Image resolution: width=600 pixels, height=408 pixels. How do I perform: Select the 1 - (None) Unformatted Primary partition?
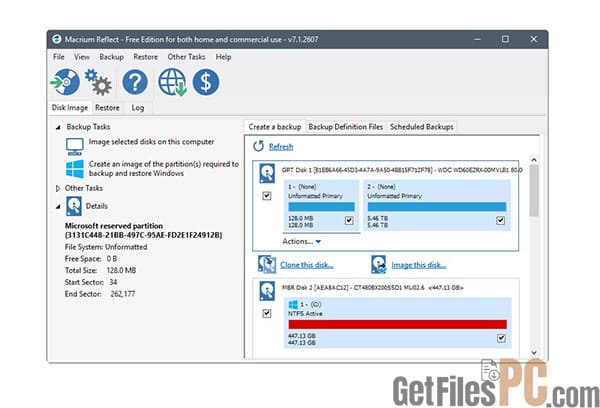[321, 206]
